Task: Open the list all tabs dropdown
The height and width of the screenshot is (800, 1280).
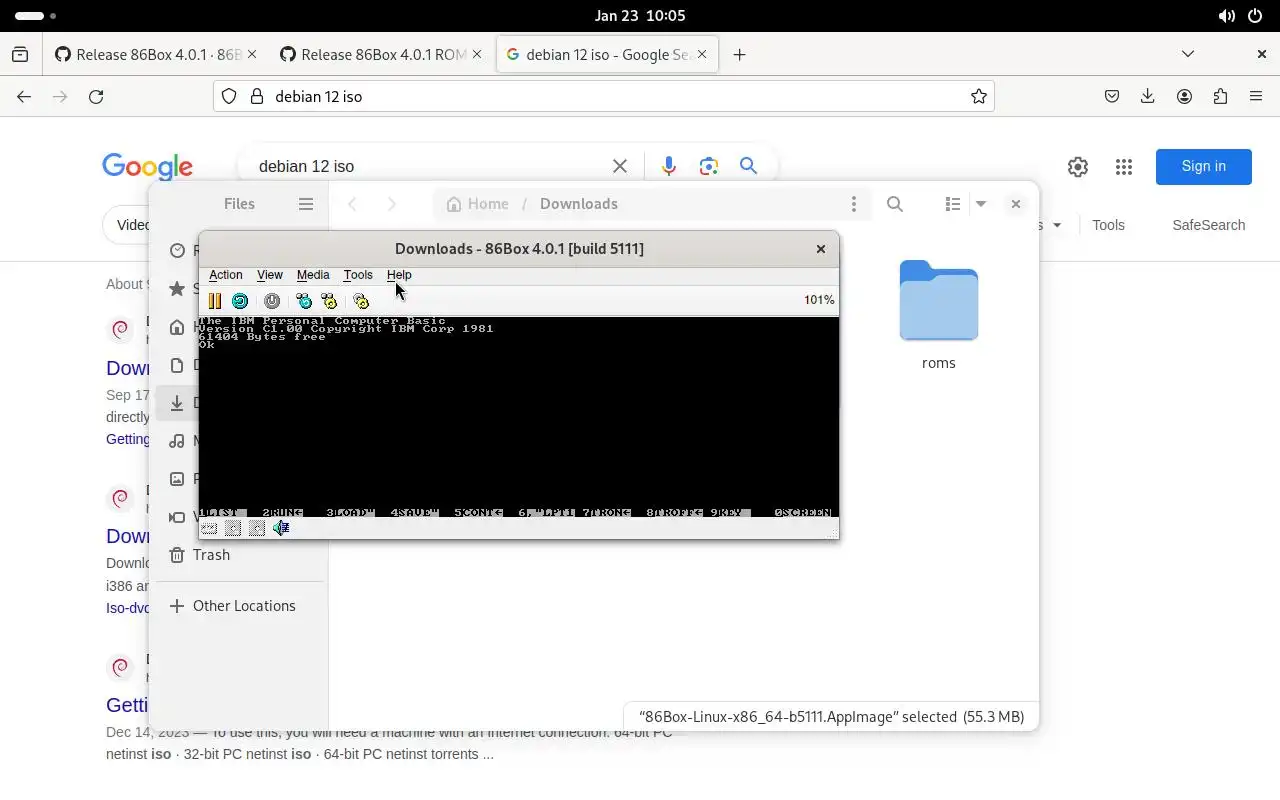Action: coord(1188,54)
